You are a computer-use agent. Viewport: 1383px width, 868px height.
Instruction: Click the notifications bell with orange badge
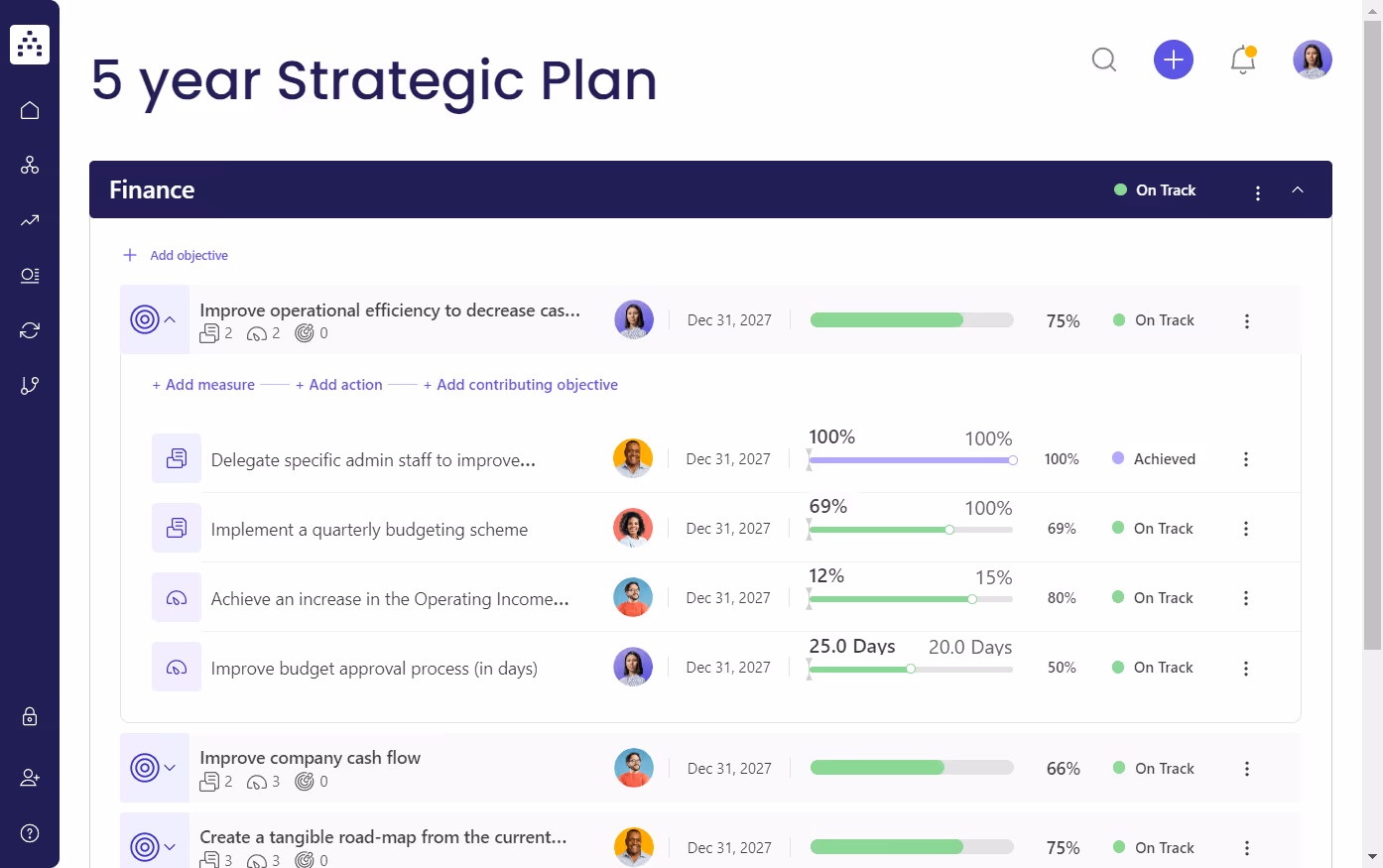pos(1242,60)
